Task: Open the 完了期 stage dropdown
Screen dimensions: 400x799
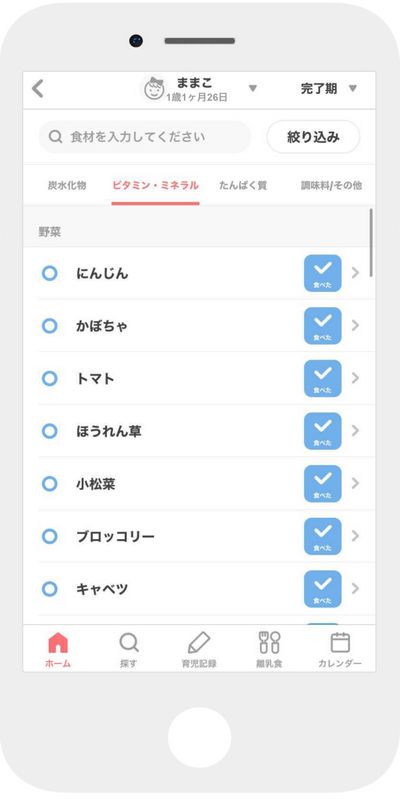Action: (x=329, y=89)
